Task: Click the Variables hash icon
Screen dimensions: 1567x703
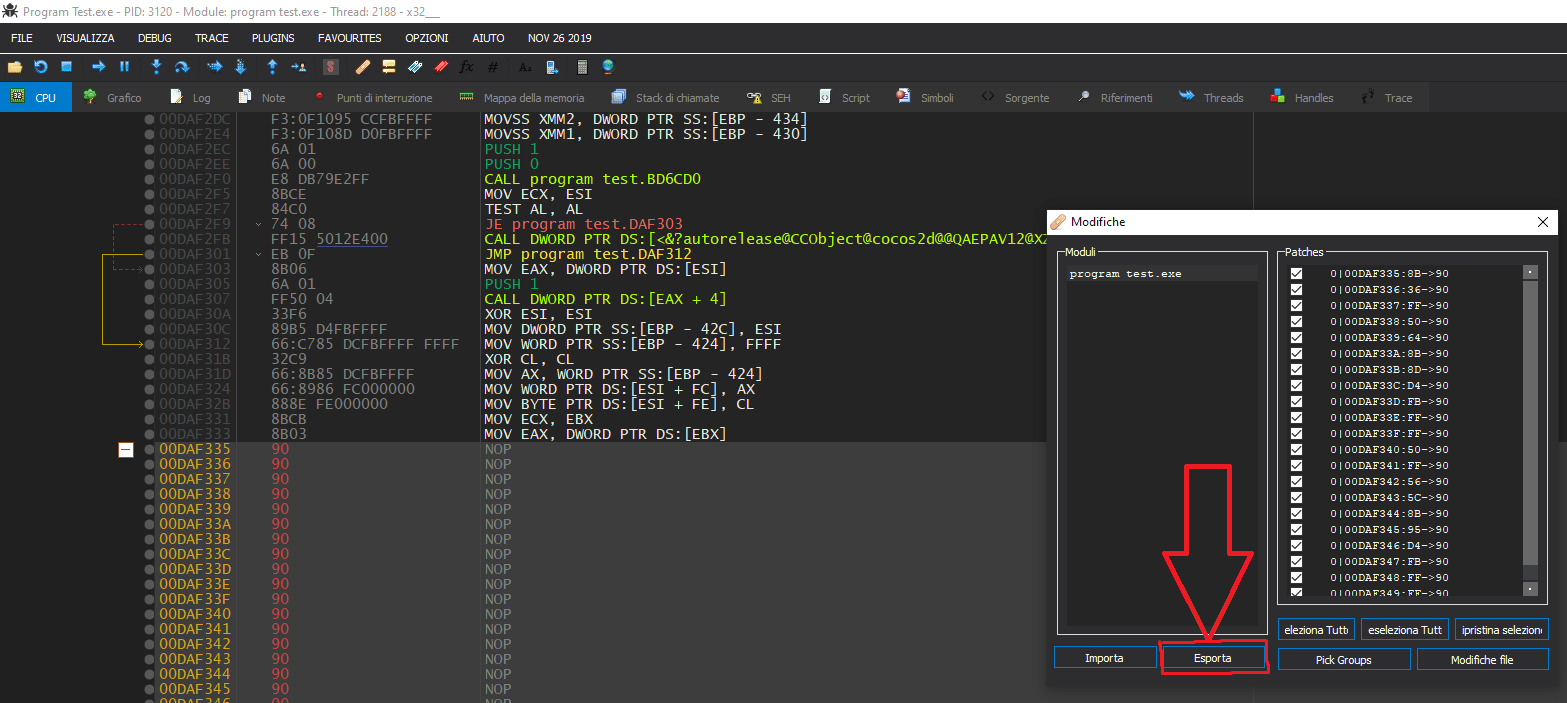Action: (493, 67)
